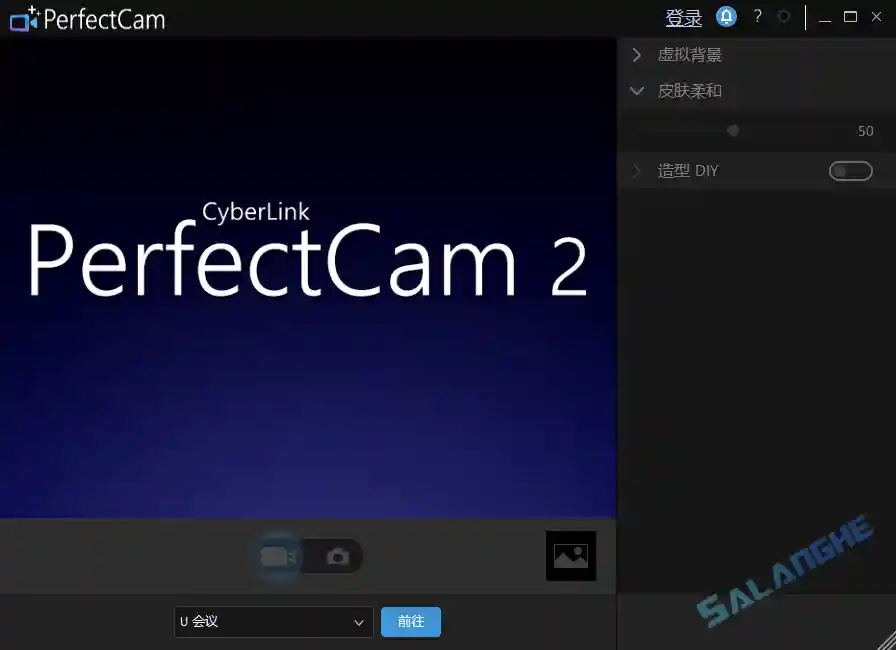Screen dimensions: 896x650
Task: Open the U 会议 dropdown arrow
Action: (x=359, y=621)
